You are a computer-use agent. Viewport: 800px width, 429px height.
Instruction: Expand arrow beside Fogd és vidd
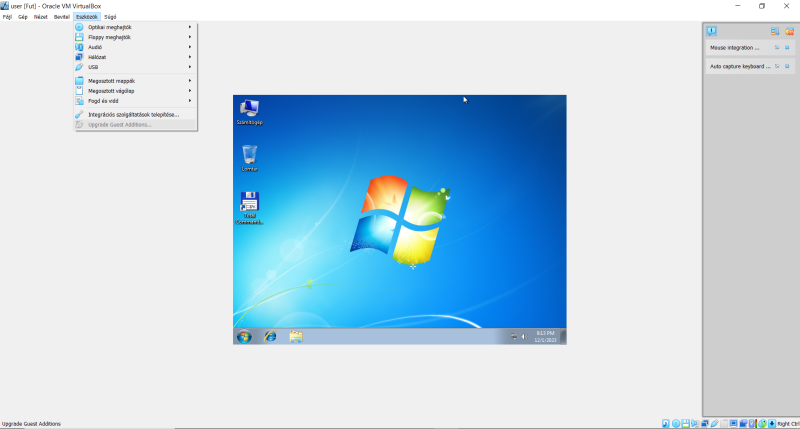click(x=190, y=101)
